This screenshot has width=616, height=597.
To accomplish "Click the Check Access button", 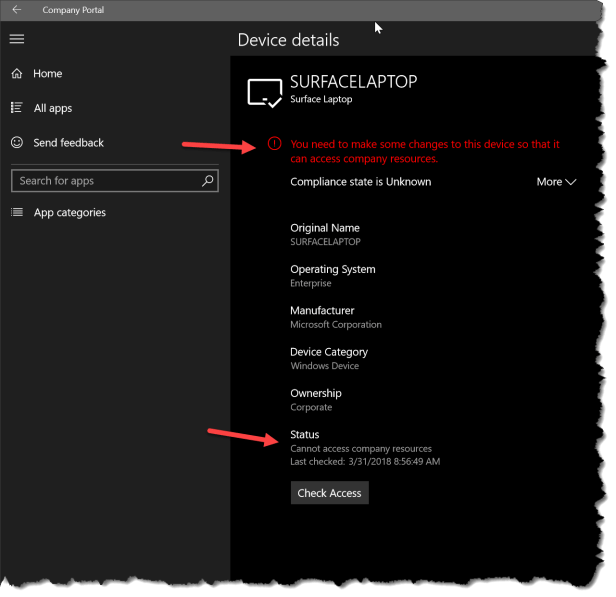I will [x=329, y=493].
